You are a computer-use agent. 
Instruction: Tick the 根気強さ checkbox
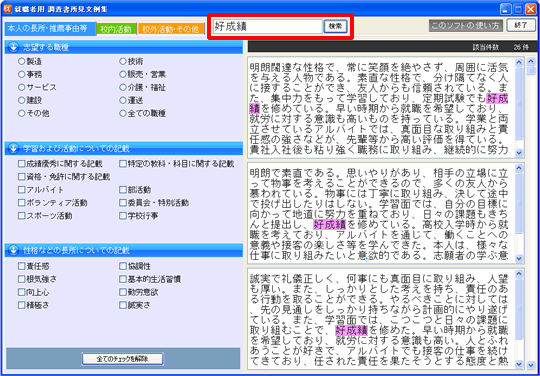point(22,279)
